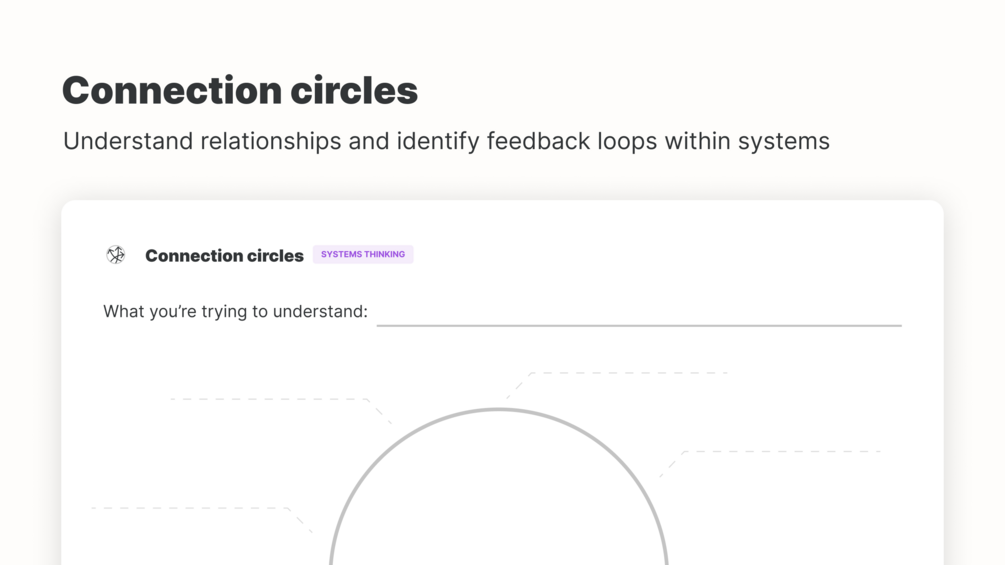Select the large 'Connection circles' page heading
The height and width of the screenshot is (565, 1005).
(240, 90)
